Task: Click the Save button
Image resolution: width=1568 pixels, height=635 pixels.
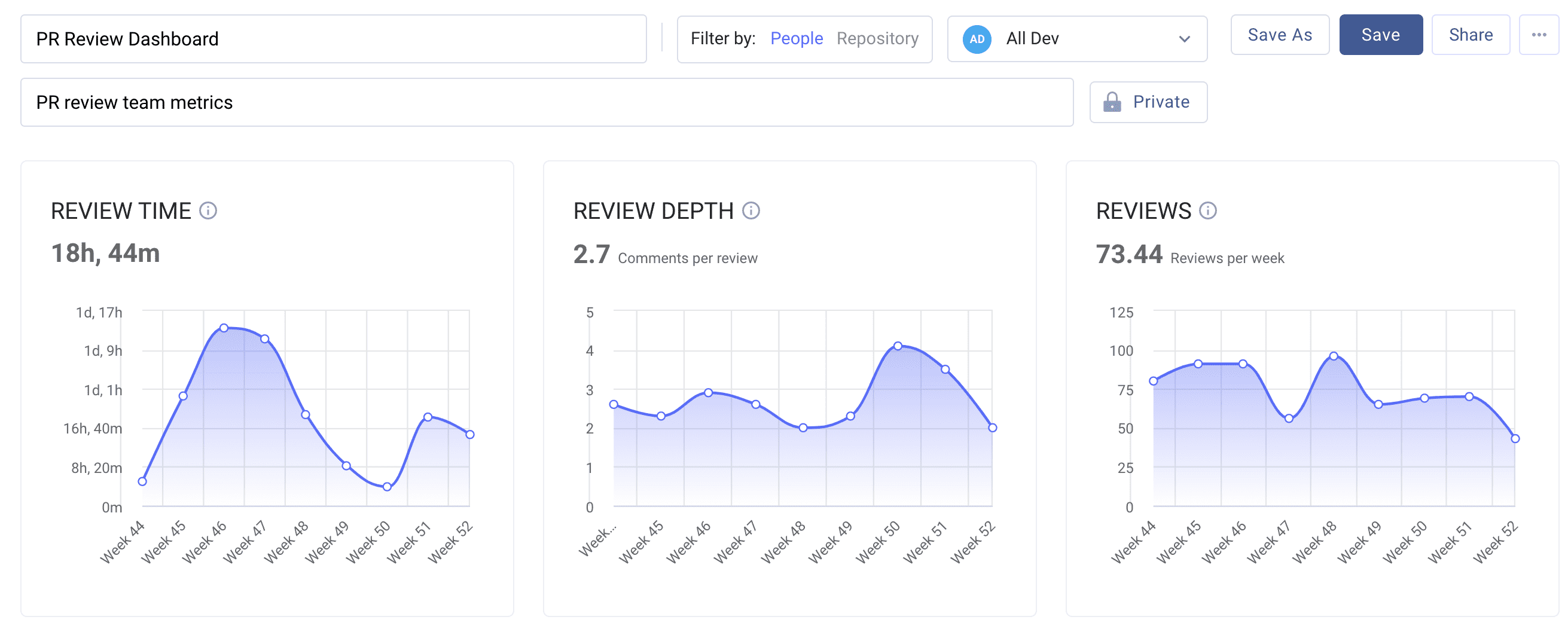Action: [1380, 35]
